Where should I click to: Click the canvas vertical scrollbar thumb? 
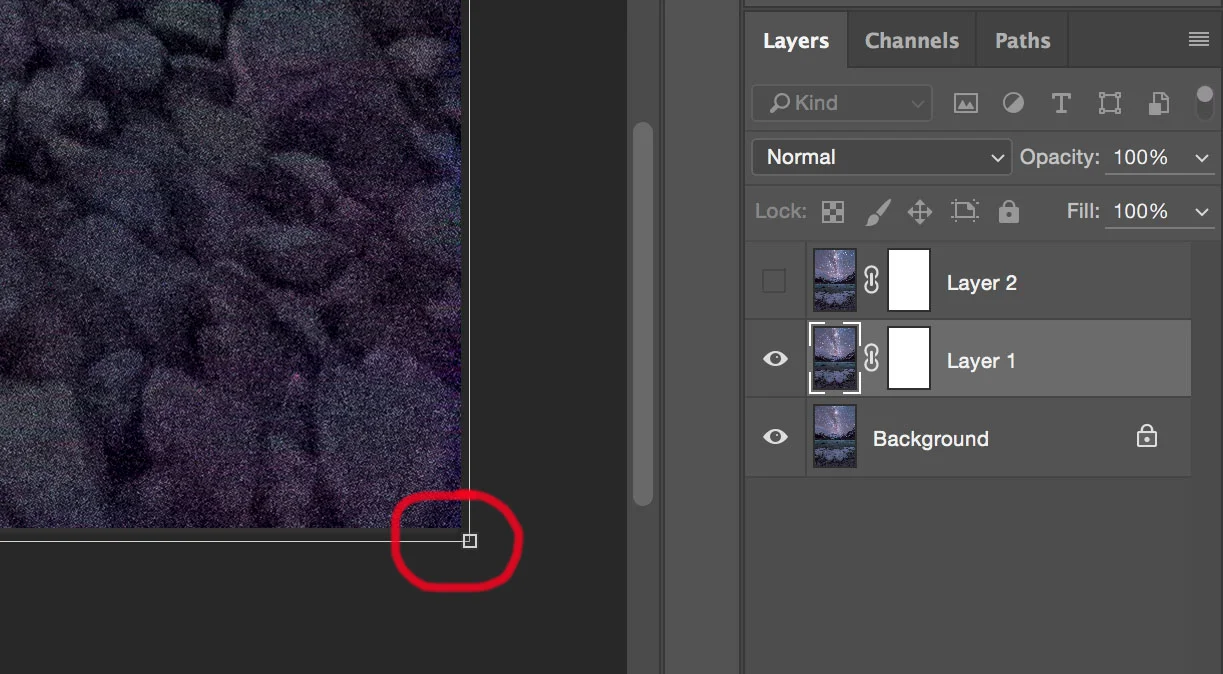[643, 313]
